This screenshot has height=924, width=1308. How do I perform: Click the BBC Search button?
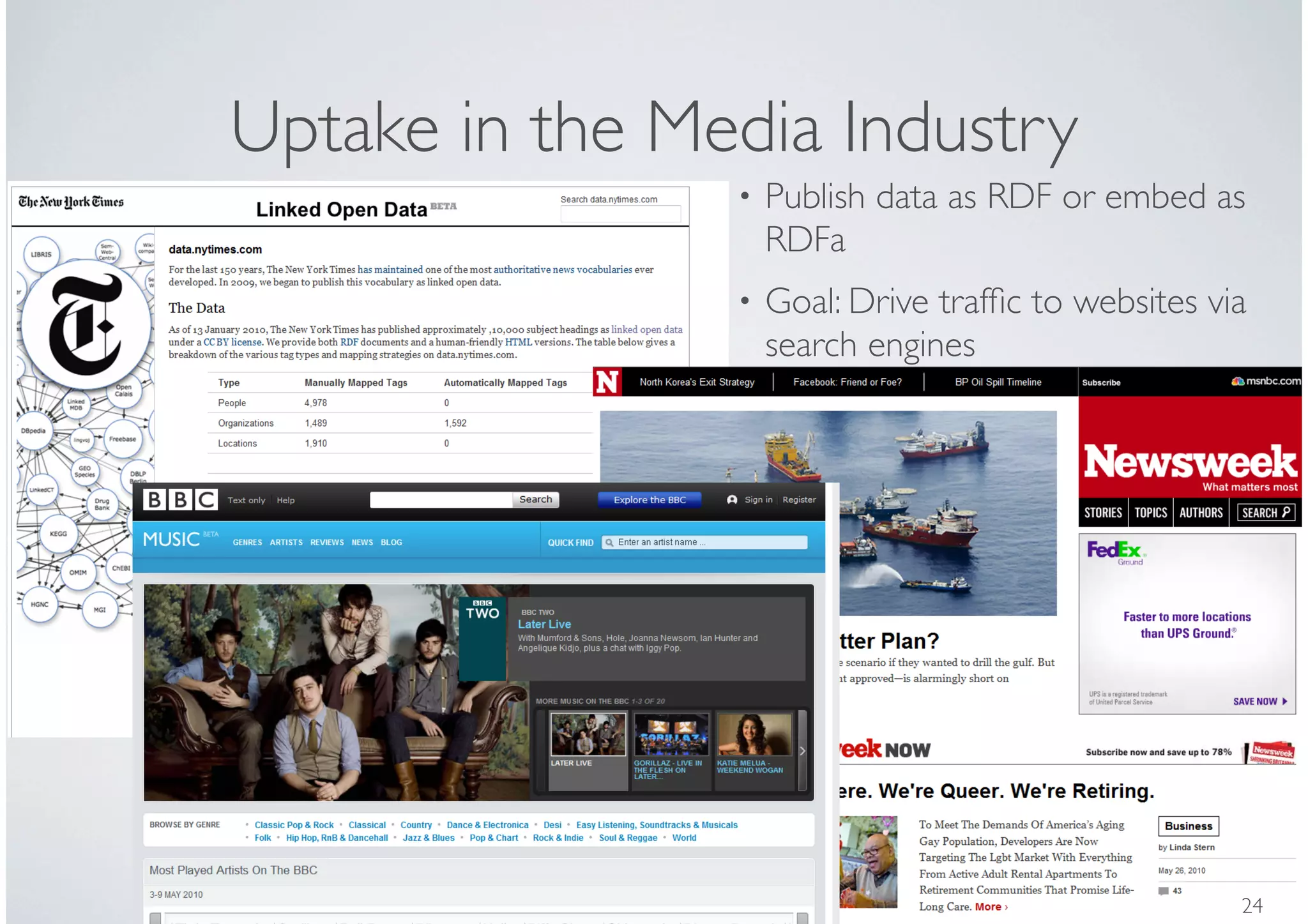pos(535,499)
